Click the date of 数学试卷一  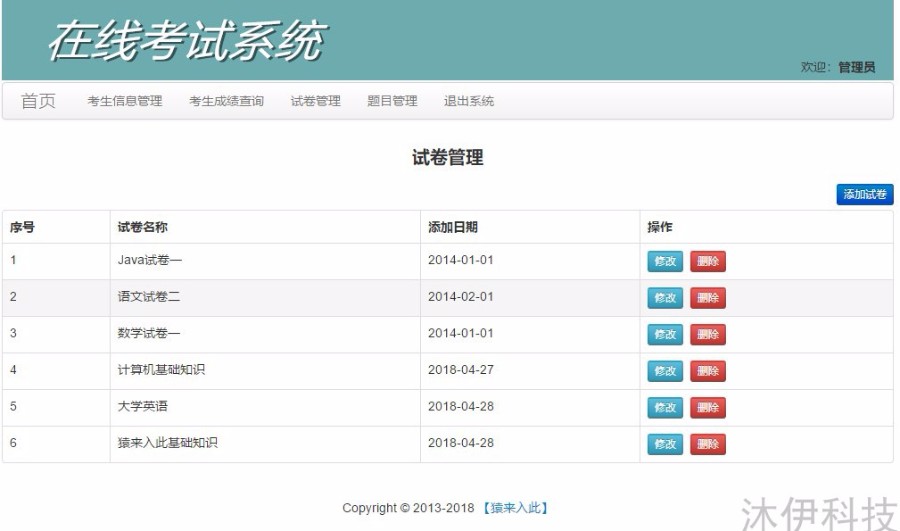[461, 334]
